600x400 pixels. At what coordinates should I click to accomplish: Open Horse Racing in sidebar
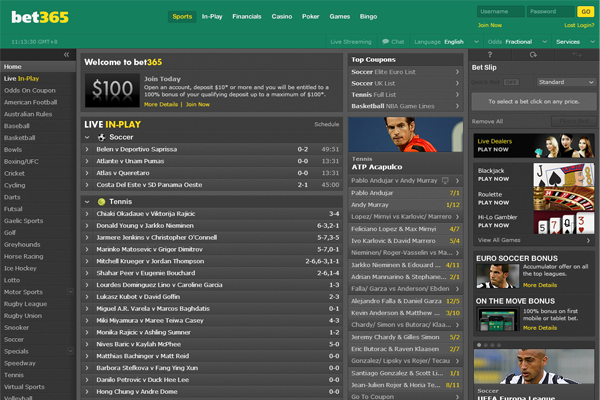(24, 256)
